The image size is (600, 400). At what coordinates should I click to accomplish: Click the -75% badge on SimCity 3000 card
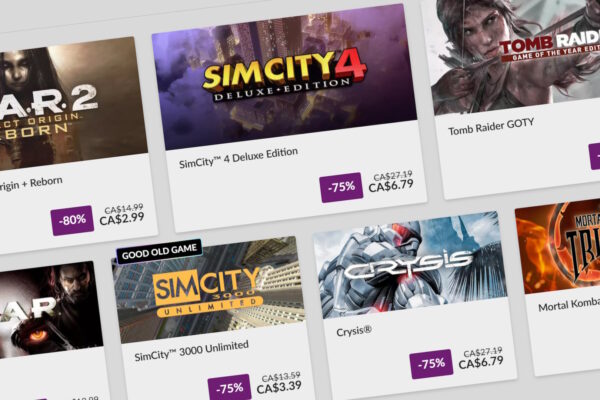point(229,388)
